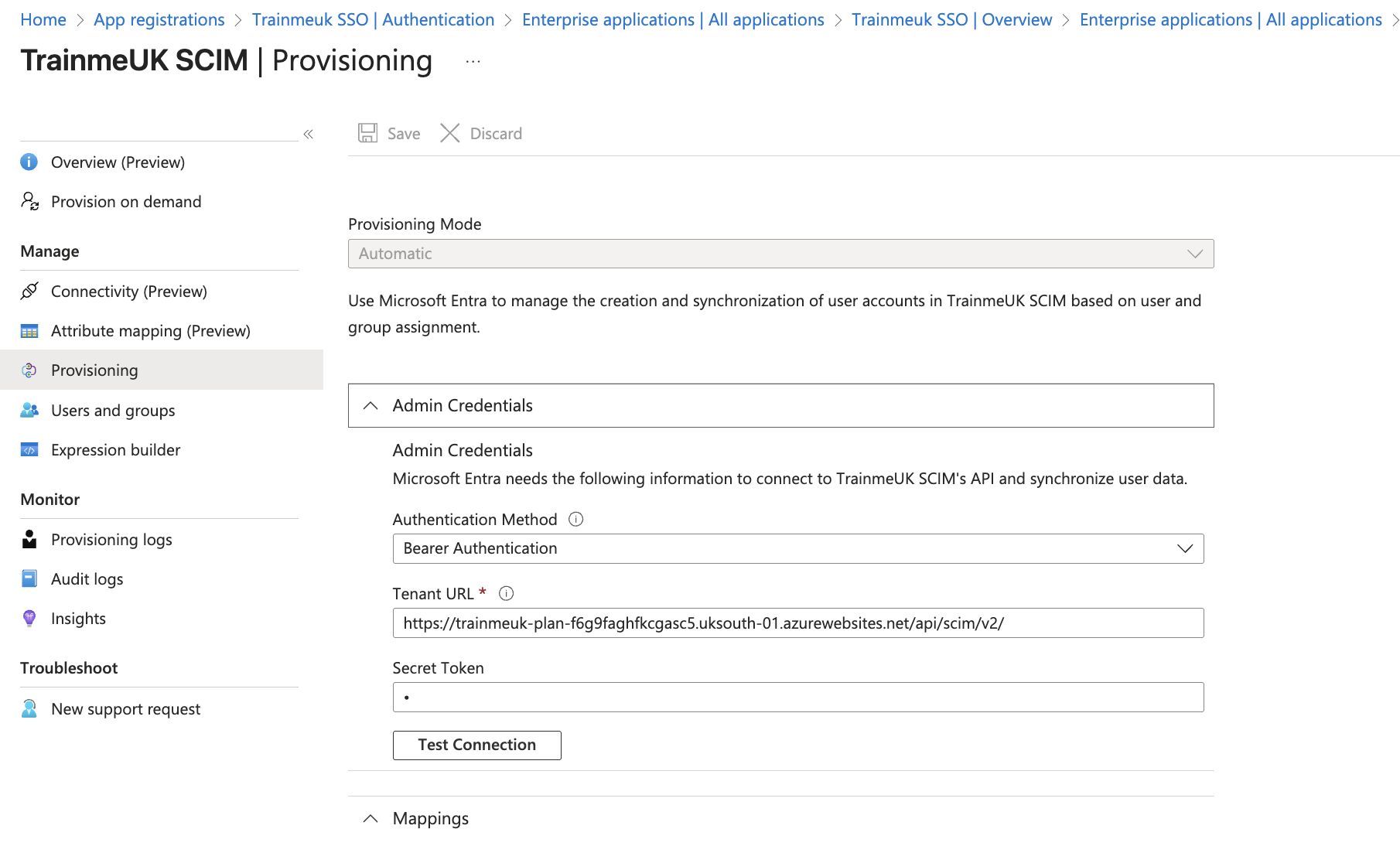Click the Authentication Method info icon
This screenshot has width=1400, height=846.
click(x=575, y=519)
